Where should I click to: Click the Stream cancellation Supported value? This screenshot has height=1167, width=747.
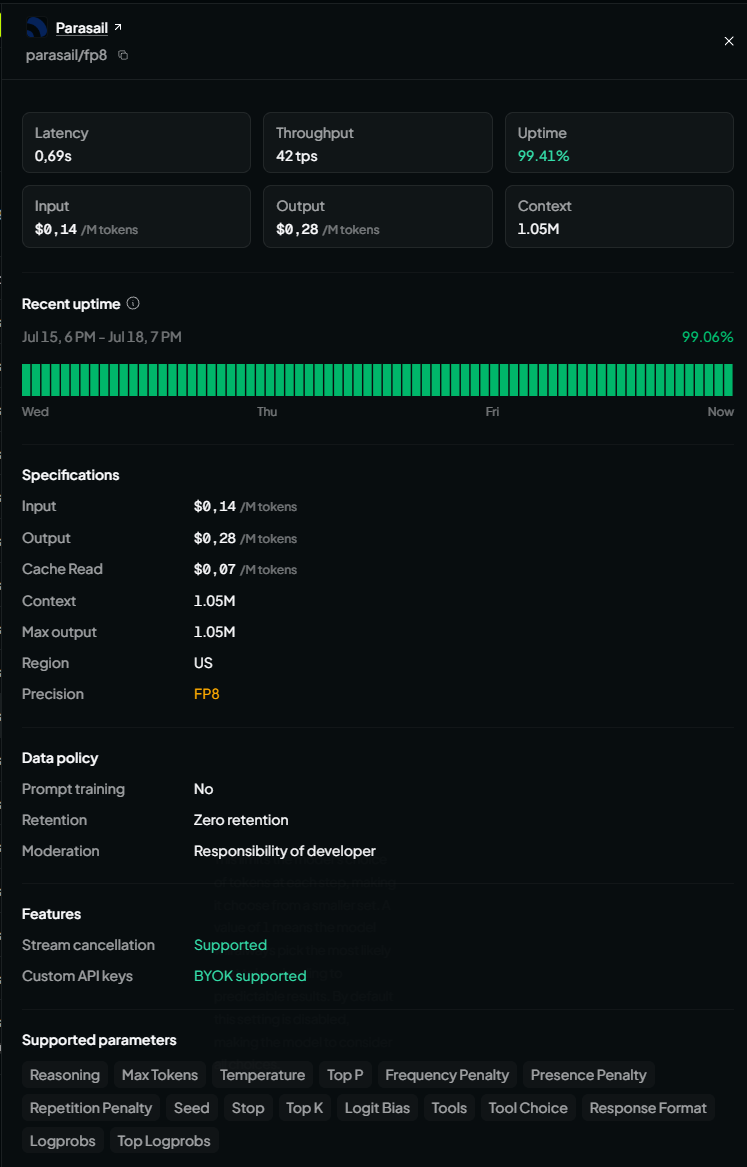[231, 945]
